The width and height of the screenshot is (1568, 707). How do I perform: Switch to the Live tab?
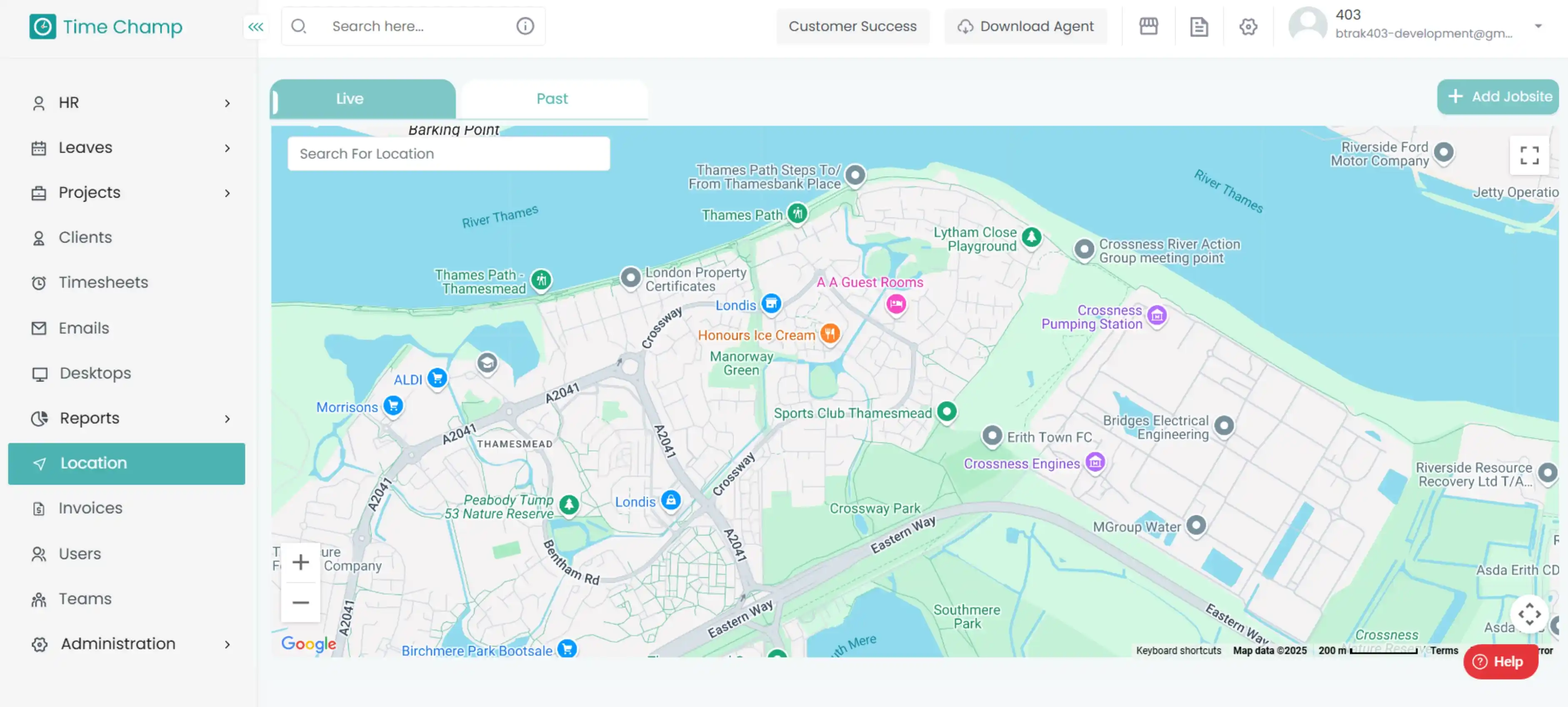(363, 99)
